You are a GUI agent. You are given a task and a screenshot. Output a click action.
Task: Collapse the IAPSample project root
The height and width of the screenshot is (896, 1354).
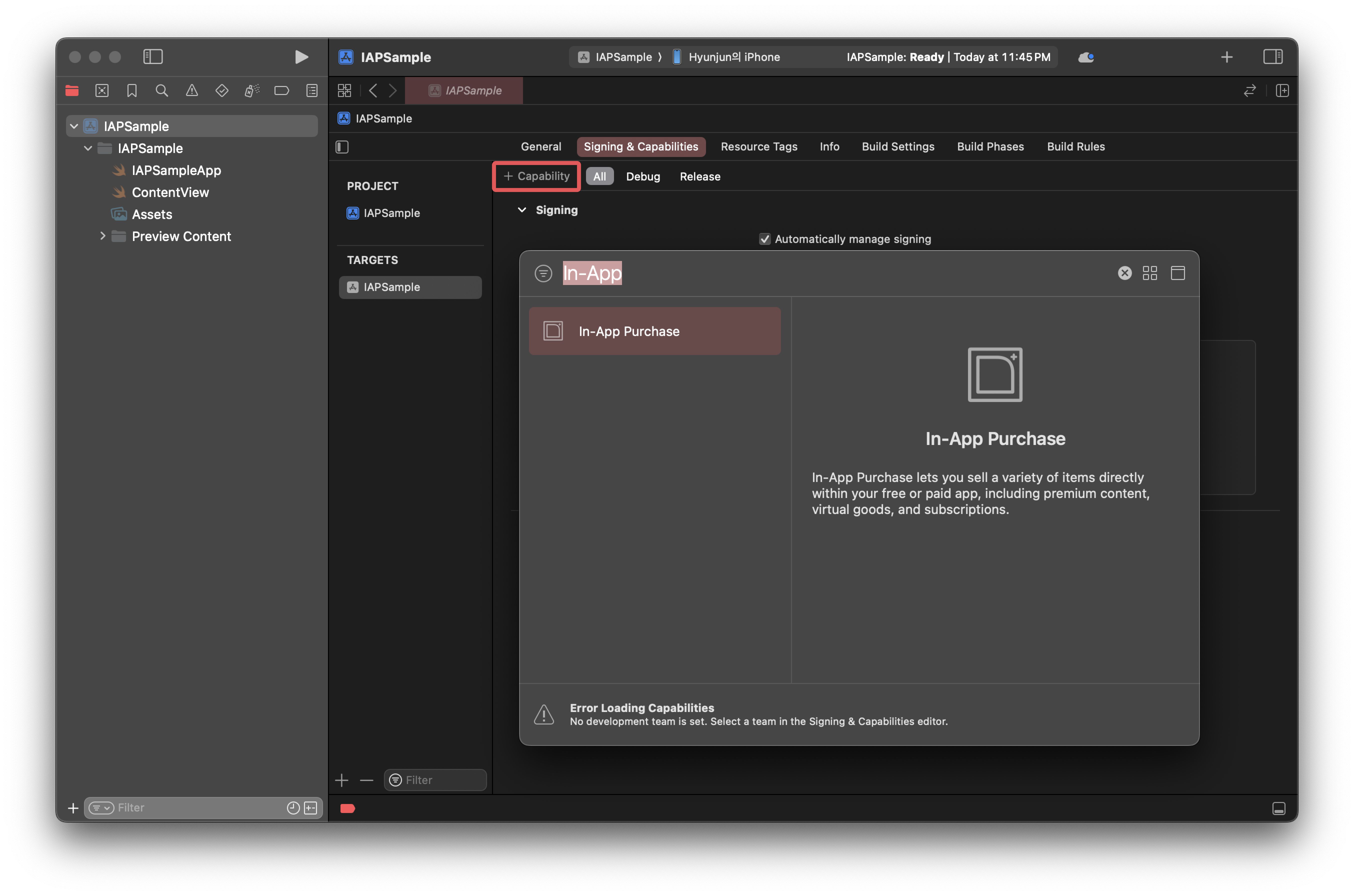[x=74, y=126]
